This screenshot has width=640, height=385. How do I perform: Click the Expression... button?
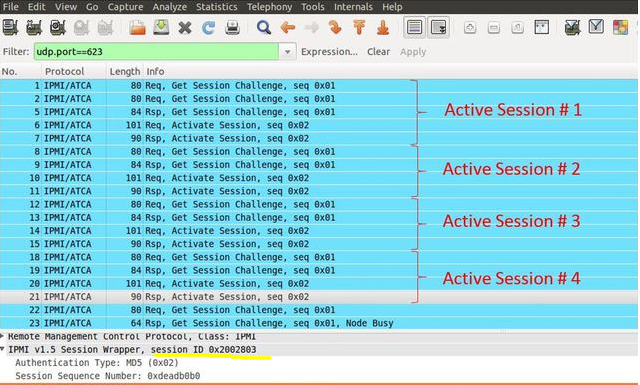pos(329,52)
